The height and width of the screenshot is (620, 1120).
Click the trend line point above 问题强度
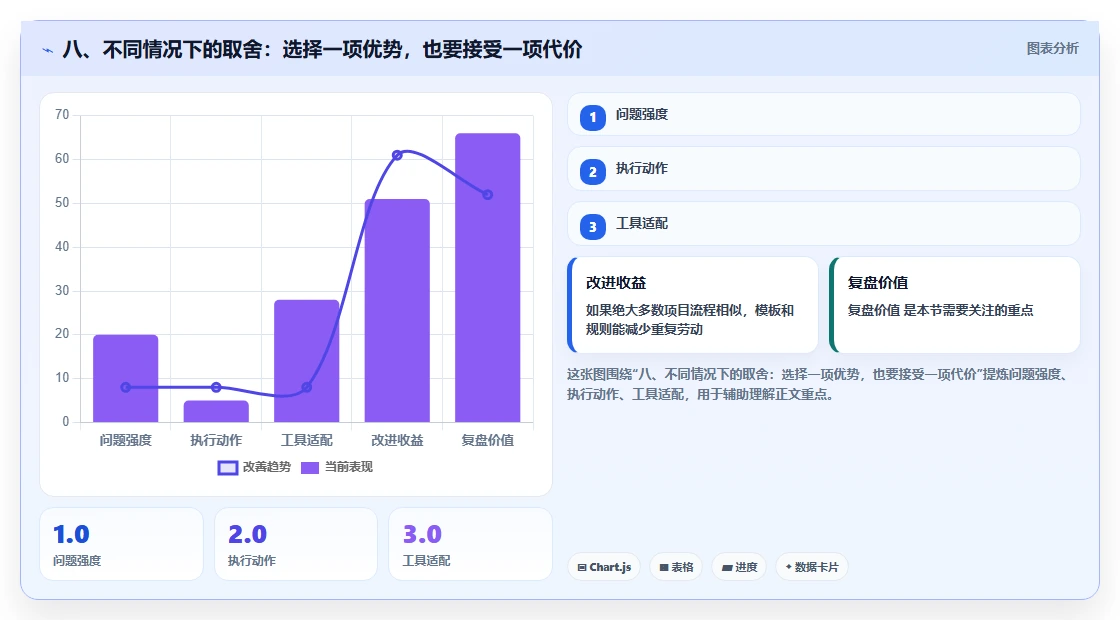click(126, 387)
